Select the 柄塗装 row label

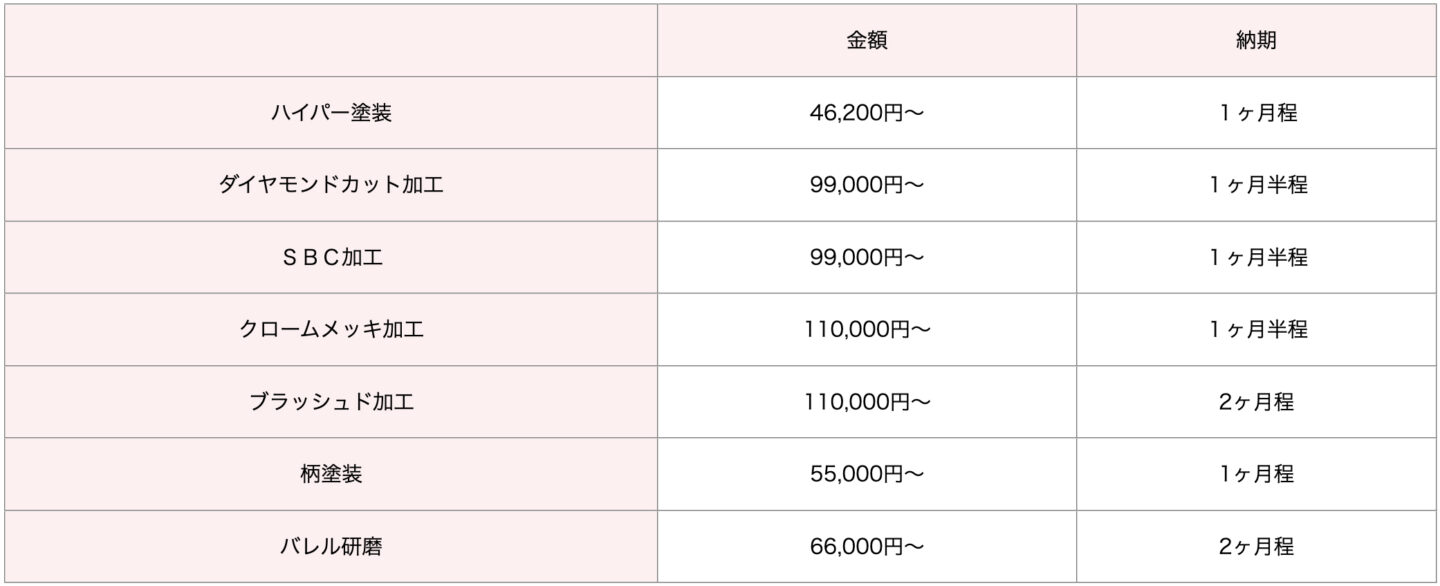[331, 474]
